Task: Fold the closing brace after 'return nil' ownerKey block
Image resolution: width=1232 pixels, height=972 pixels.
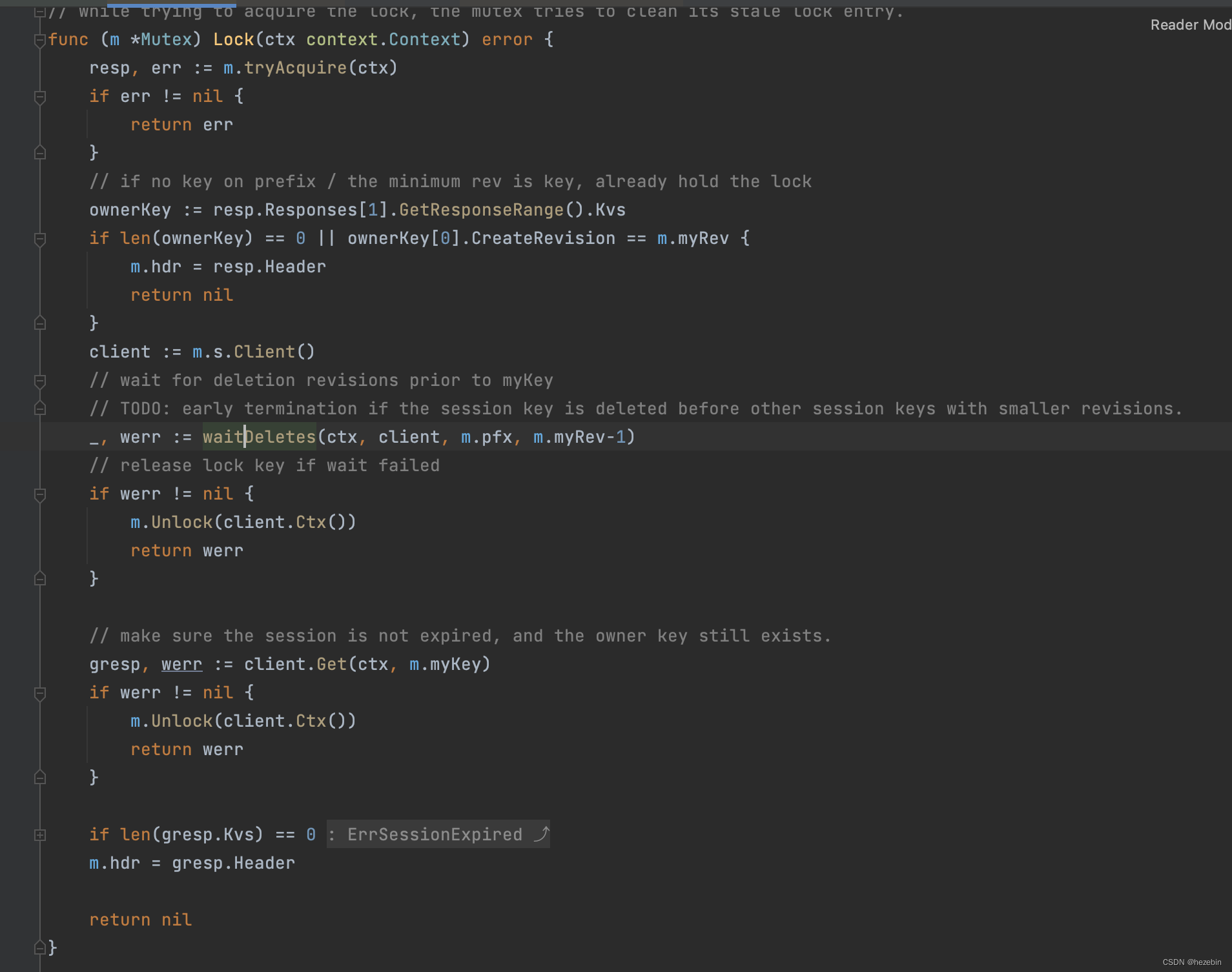Action: pyautogui.click(x=40, y=323)
